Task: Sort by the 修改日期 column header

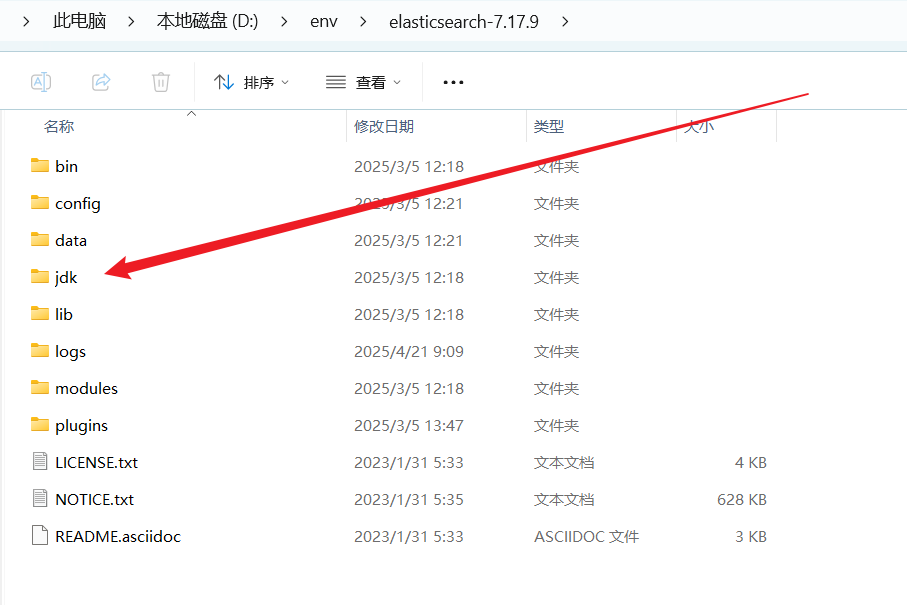Action: (x=384, y=126)
